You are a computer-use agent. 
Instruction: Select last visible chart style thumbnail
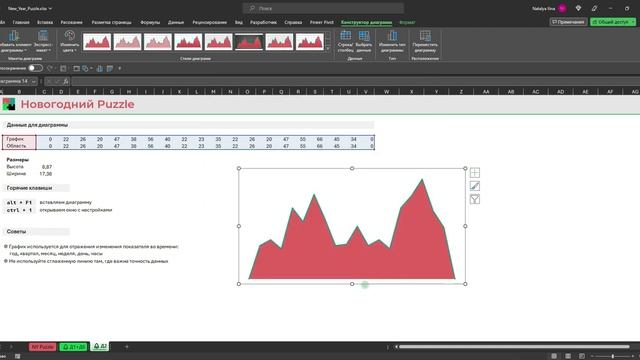tap(310, 42)
